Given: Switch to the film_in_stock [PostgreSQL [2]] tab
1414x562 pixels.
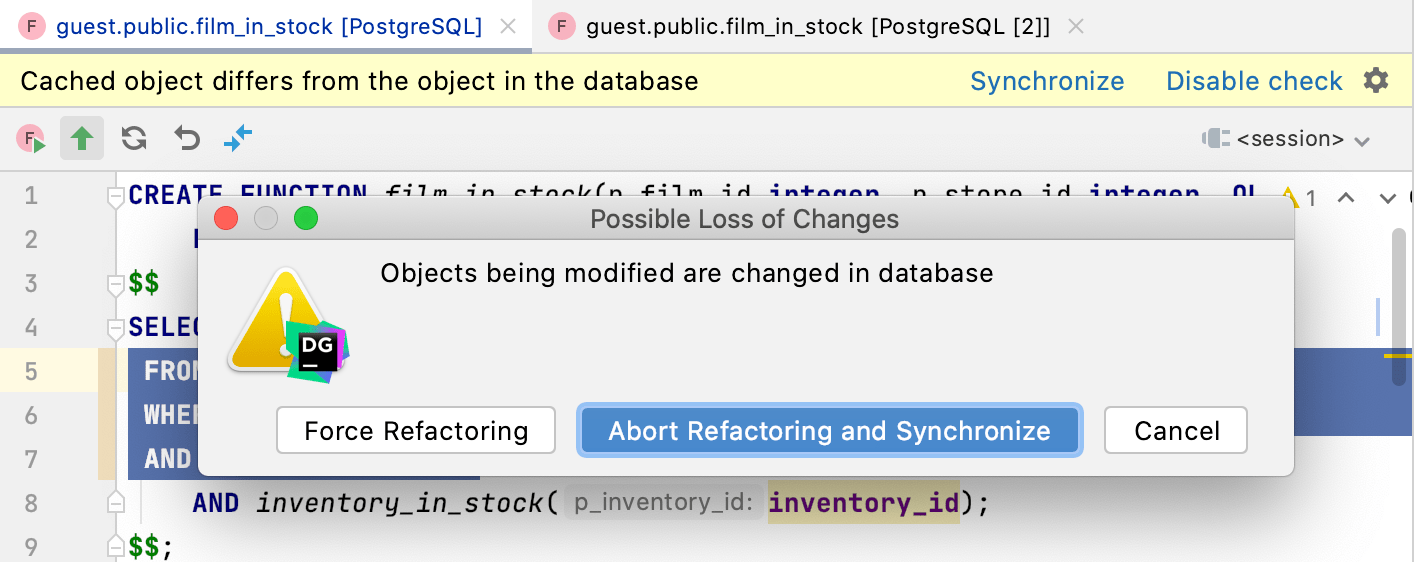Looking at the screenshot, I should [x=818, y=27].
